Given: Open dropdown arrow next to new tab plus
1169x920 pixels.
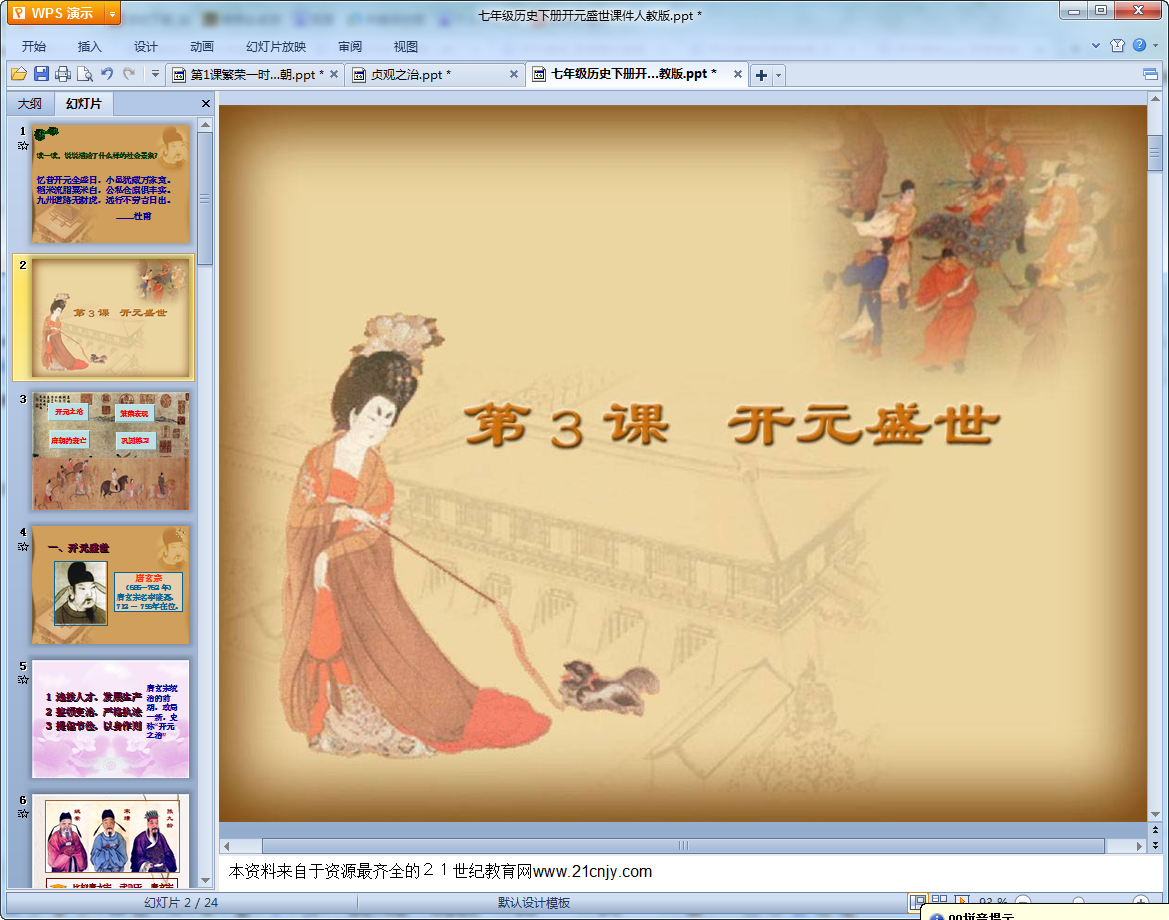Looking at the screenshot, I should [x=778, y=75].
